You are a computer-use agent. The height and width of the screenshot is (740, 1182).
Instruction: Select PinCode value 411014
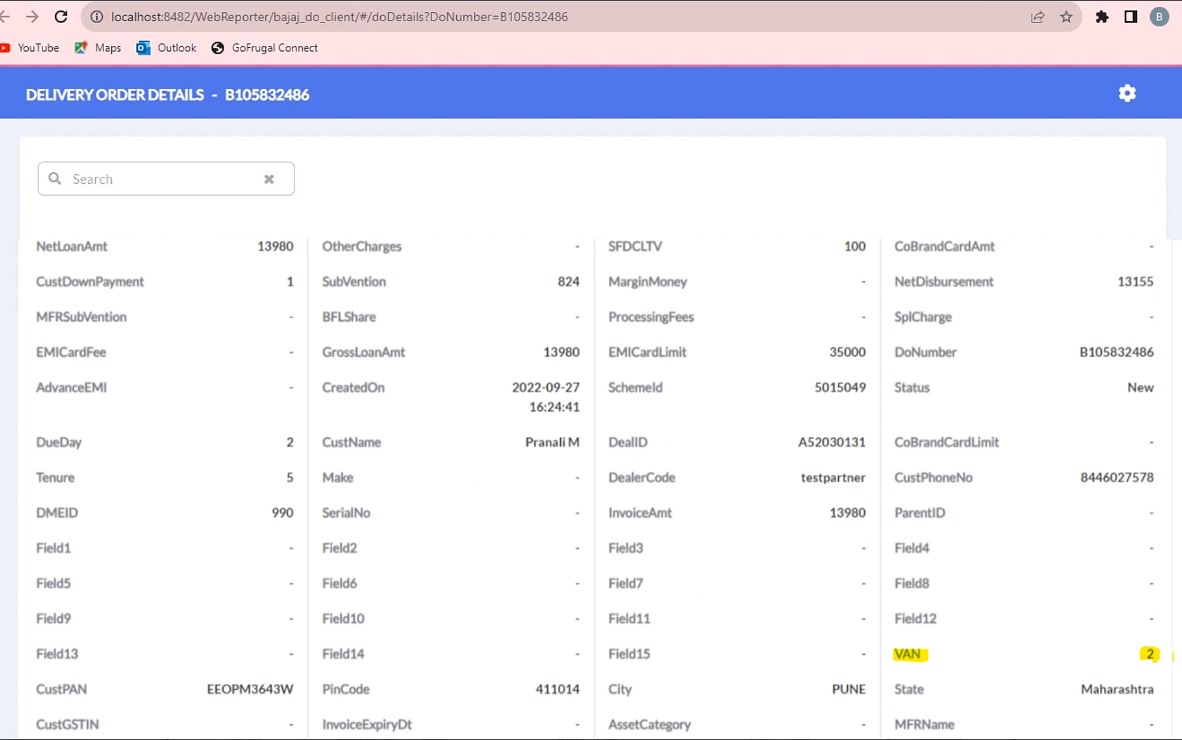point(558,690)
